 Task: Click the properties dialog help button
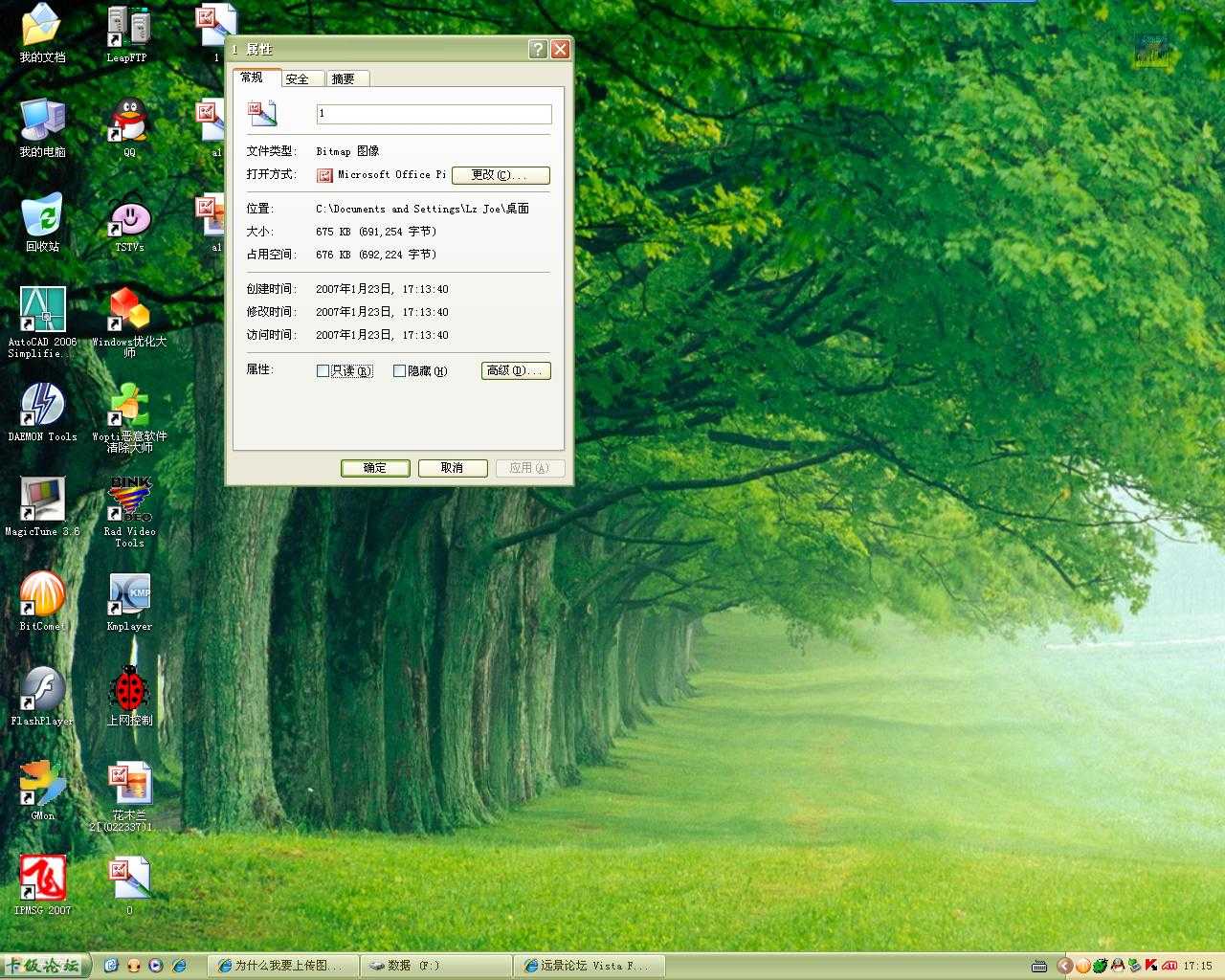pos(539,49)
